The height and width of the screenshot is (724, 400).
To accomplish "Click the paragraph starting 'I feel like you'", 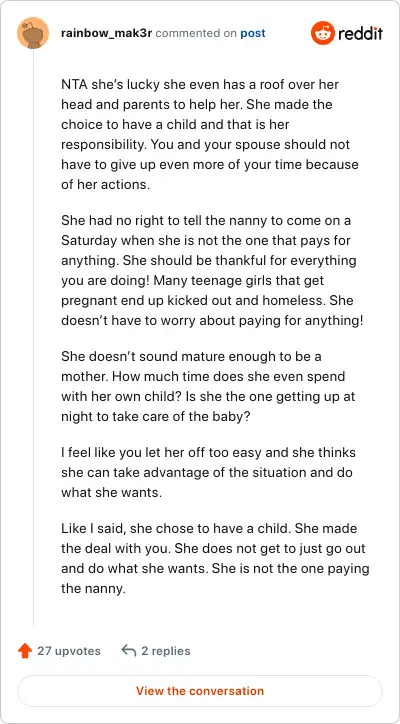I will tap(208, 472).
